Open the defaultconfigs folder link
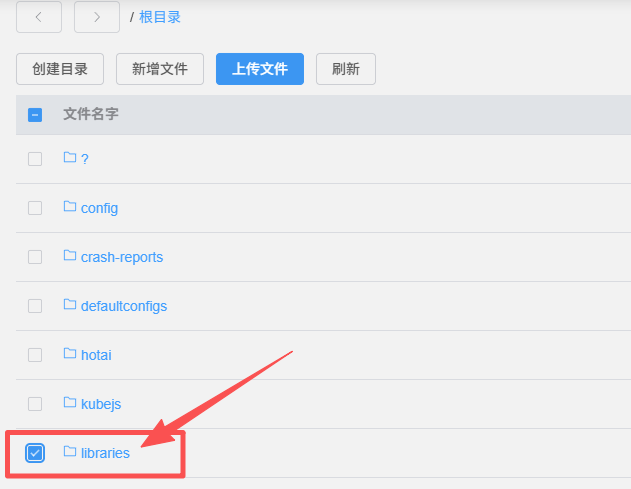Viewport: 631px width, 489px height. (124, 306)
